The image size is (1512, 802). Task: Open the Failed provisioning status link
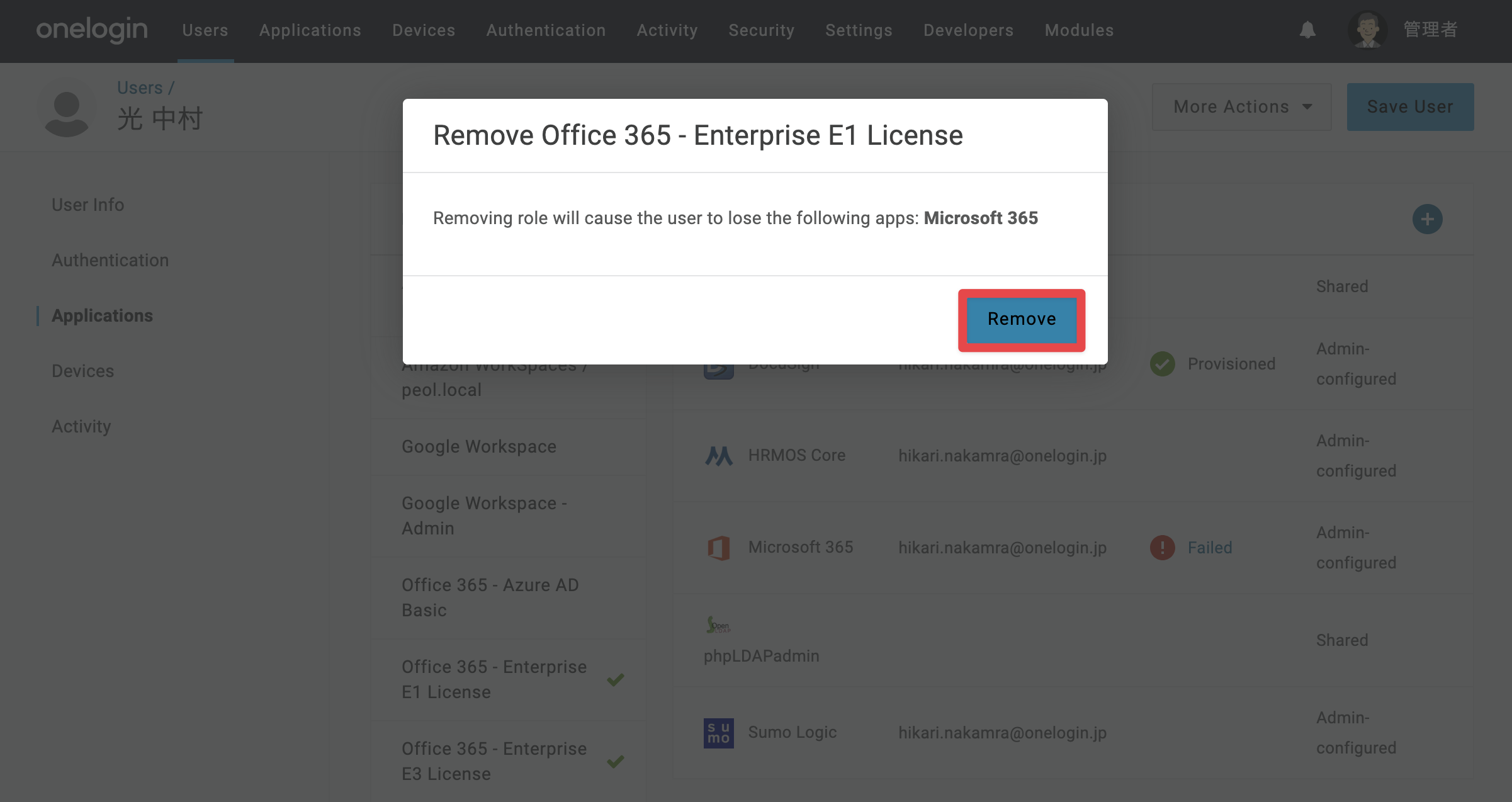pyautogui.click(x=1210, y=548)
